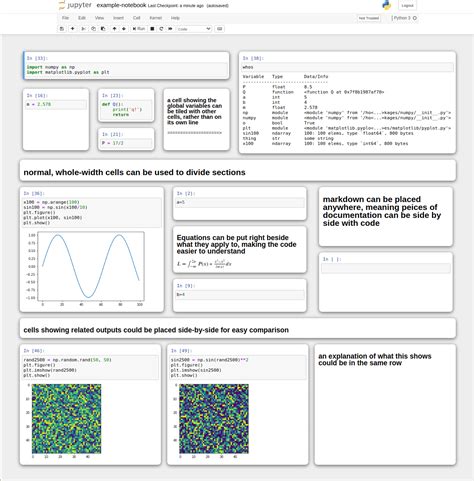Click the whos code cell input
474x481 pixels.
pyautogui.click(x=347, y=67)
